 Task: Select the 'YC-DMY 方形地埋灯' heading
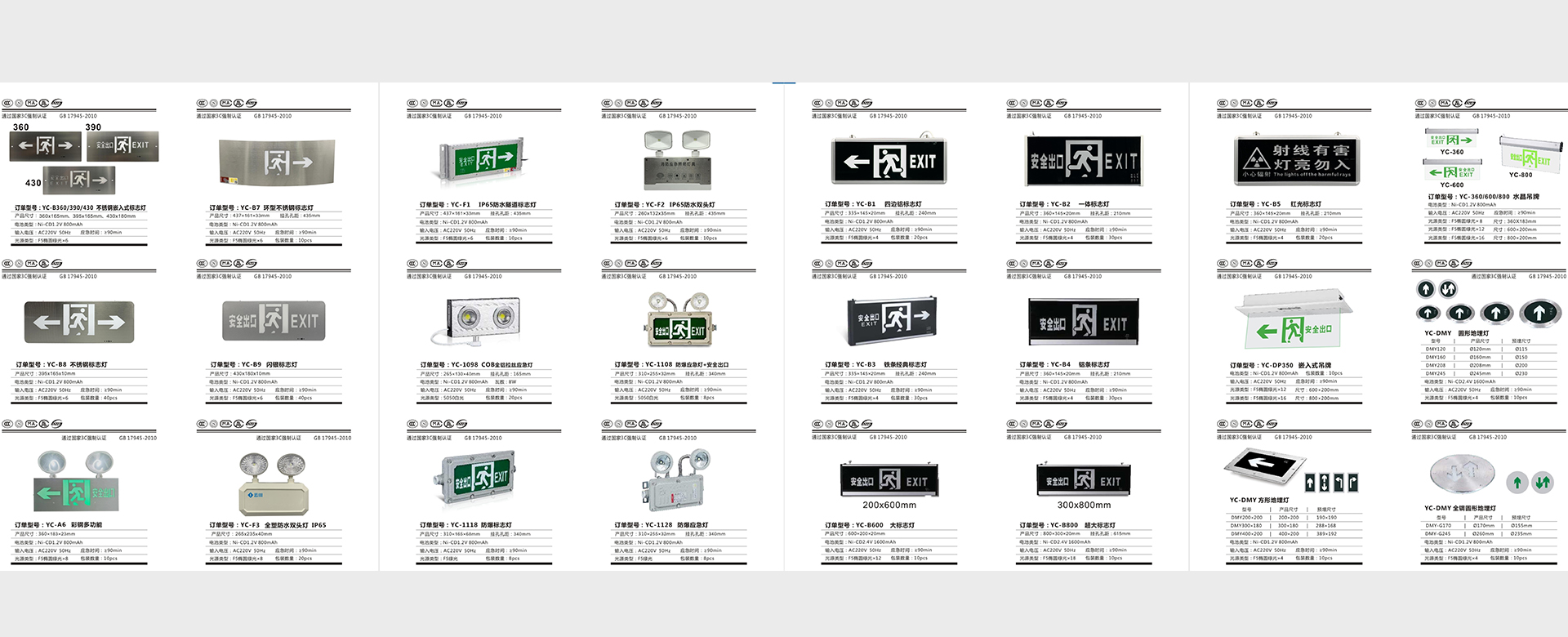tap(1259, 501)
